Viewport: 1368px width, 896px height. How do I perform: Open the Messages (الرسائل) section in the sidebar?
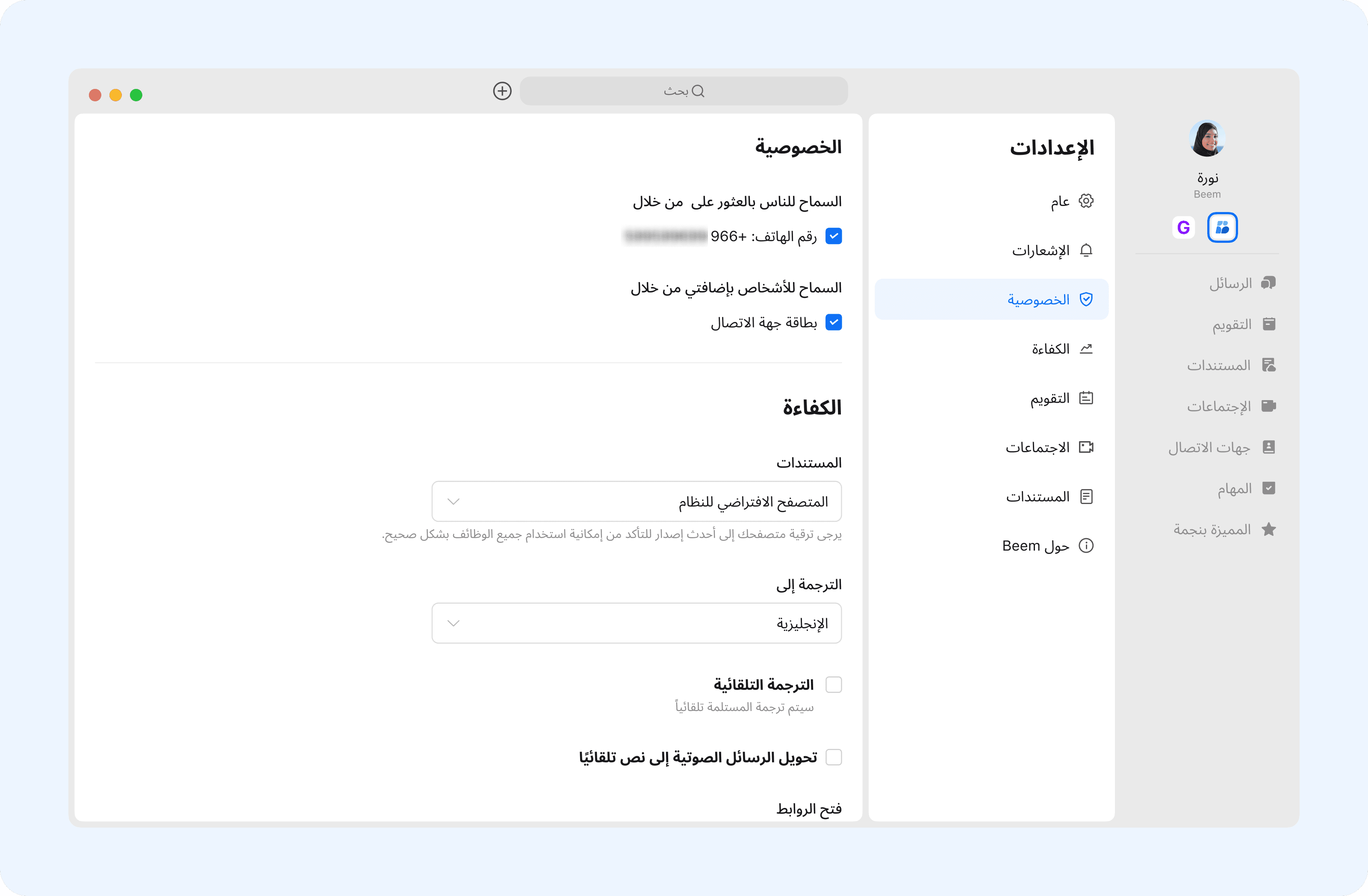click(x=1241, y=283)
